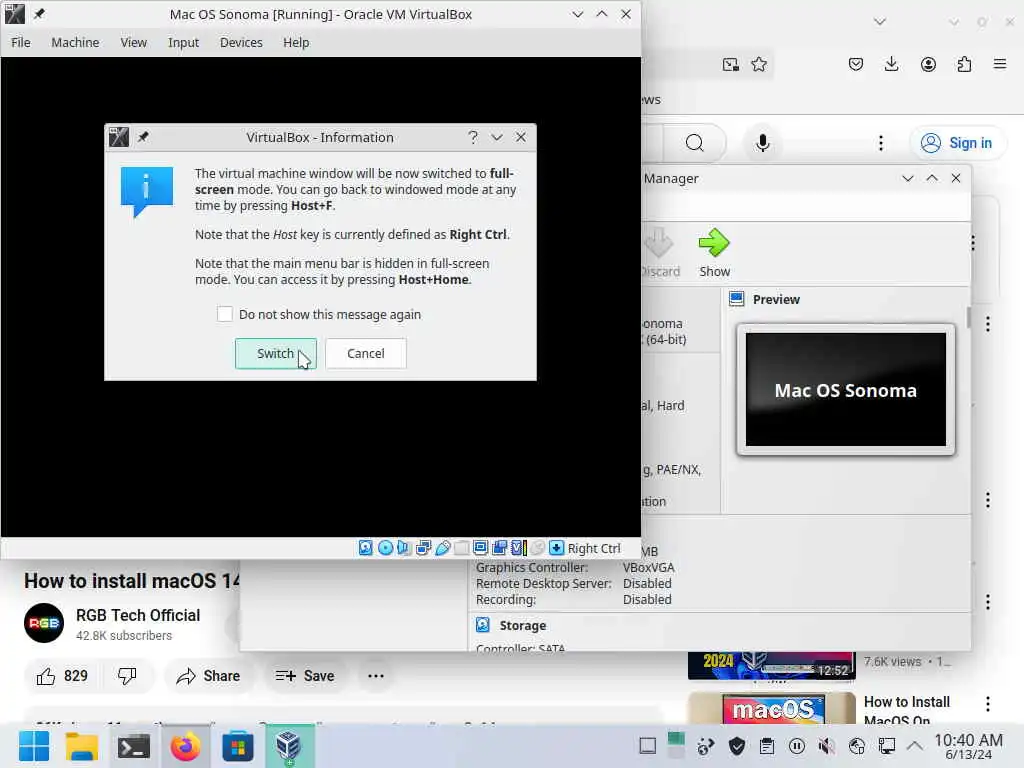Click the browser tab list dropdown chevron

(x=880, y=22)
